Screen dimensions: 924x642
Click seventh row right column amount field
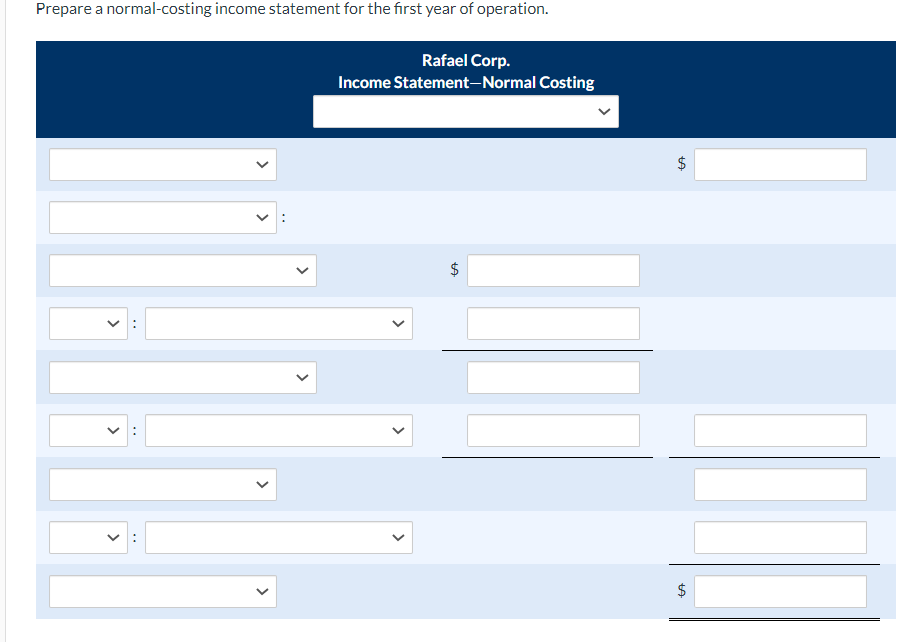point(780,485)
